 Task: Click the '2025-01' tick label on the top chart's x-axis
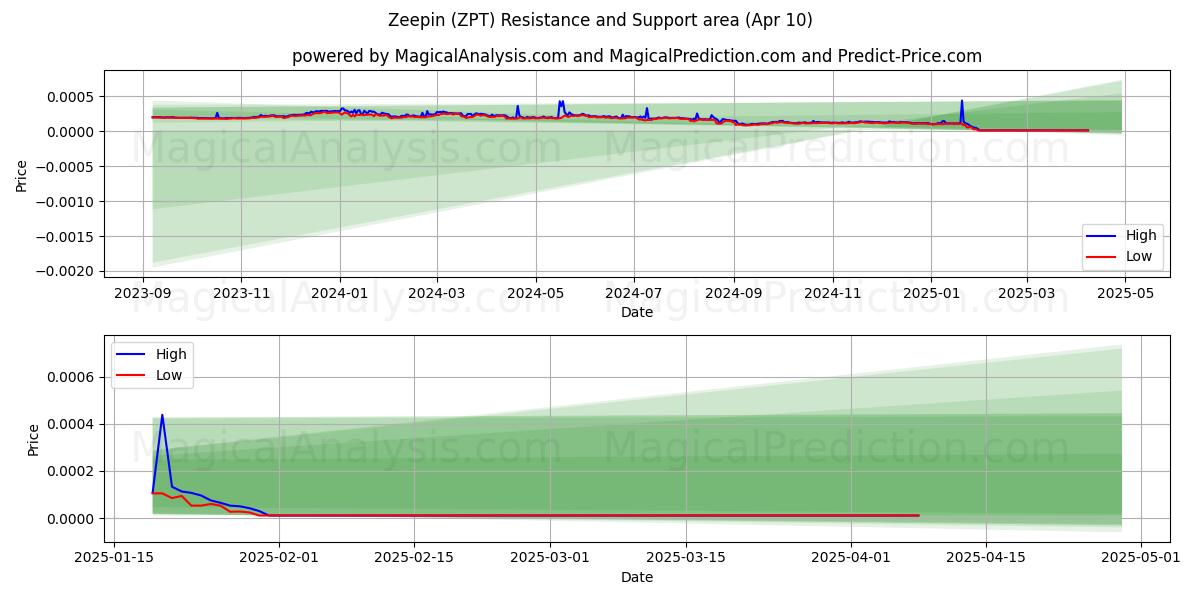coord(931,293)
